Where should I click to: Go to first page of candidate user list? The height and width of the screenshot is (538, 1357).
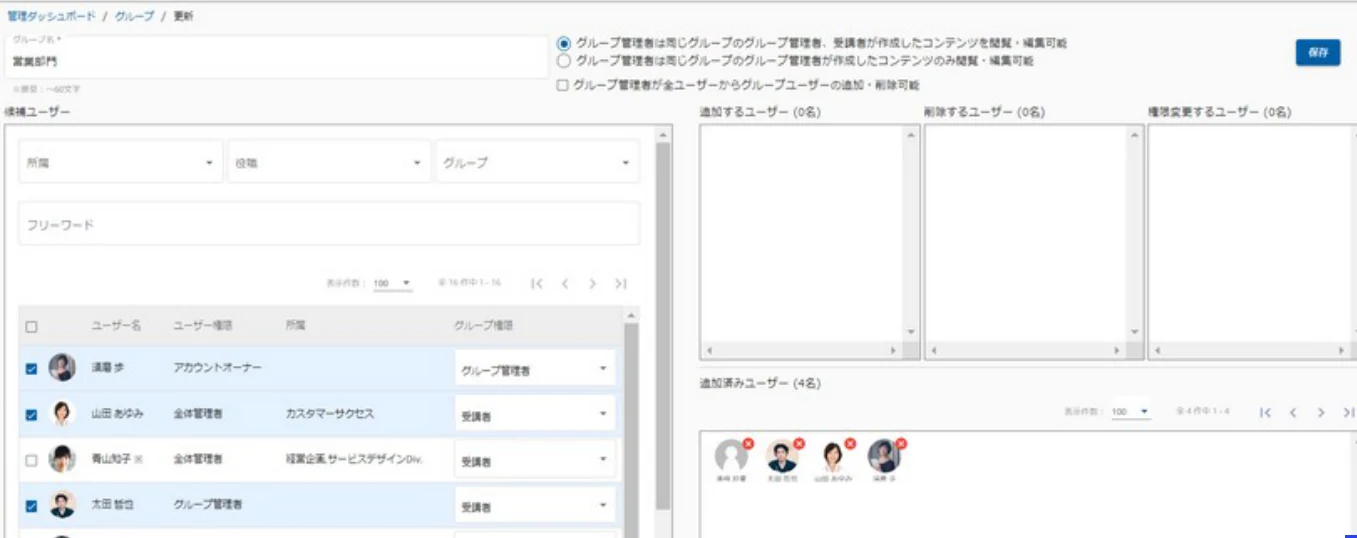(x=537, y=284)
